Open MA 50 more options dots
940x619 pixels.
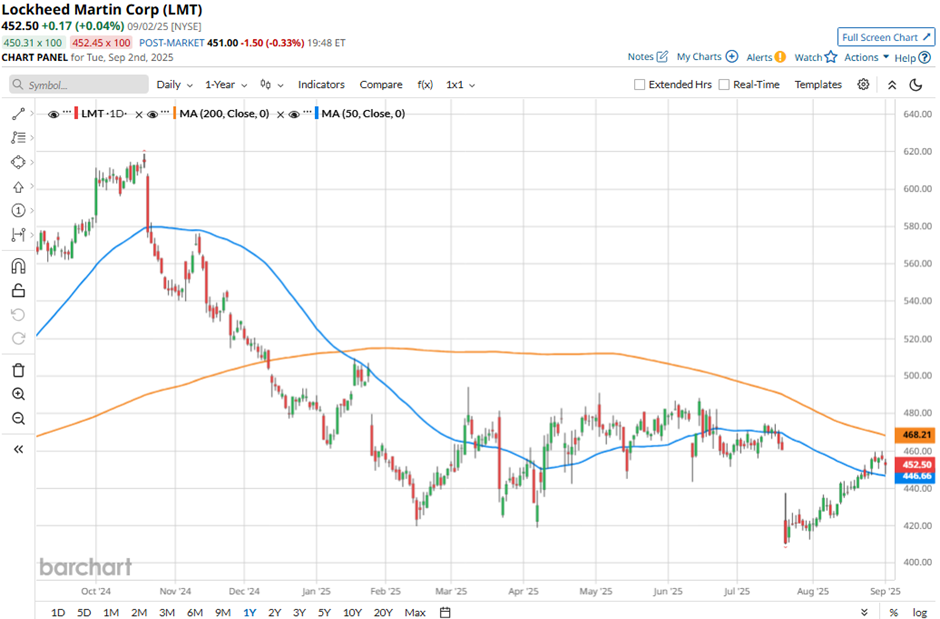(307, 113)
